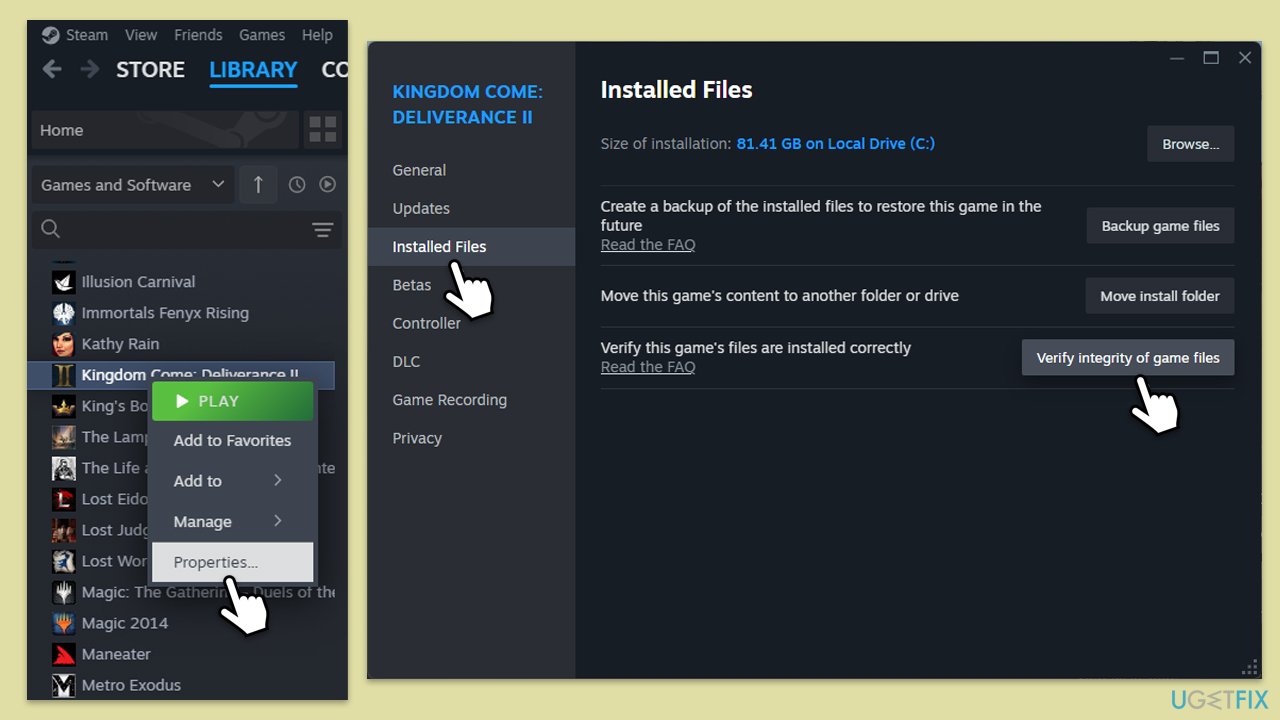
Task: Select Installed Files section
Action: 471,247
